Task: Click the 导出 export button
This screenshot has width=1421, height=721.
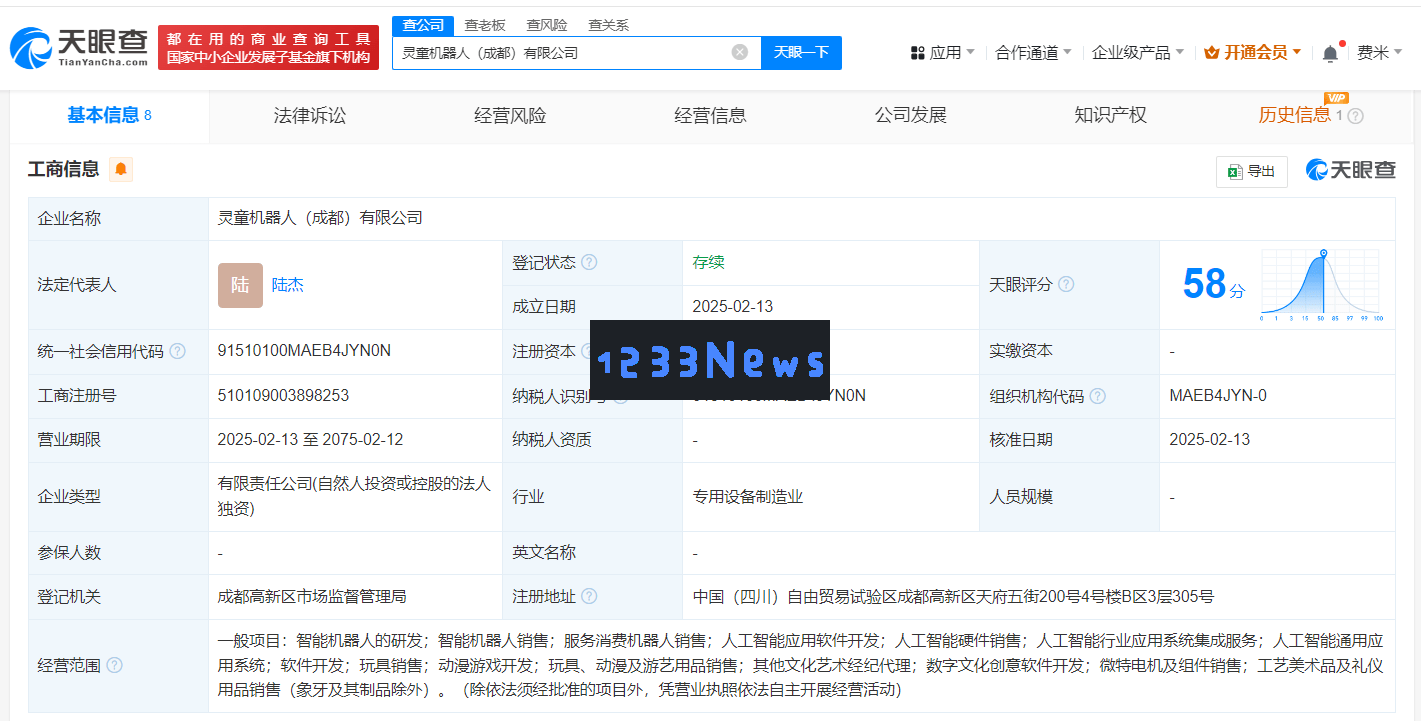Action: [x=1251, y=172]
